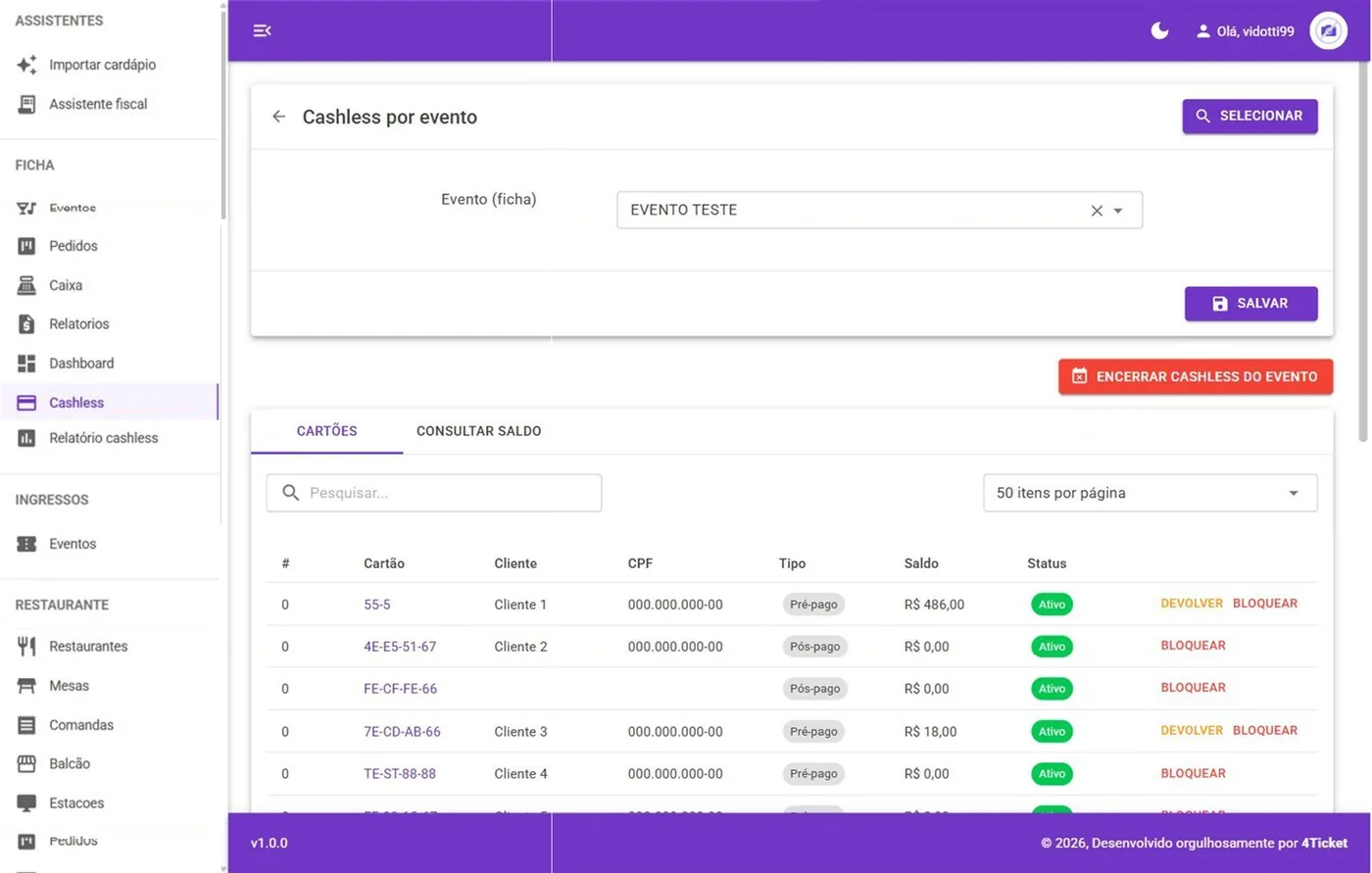1372x873 pixels.
Task: Click the Pedidos sidebar icon under Ficha
Action: click(26, 246)
